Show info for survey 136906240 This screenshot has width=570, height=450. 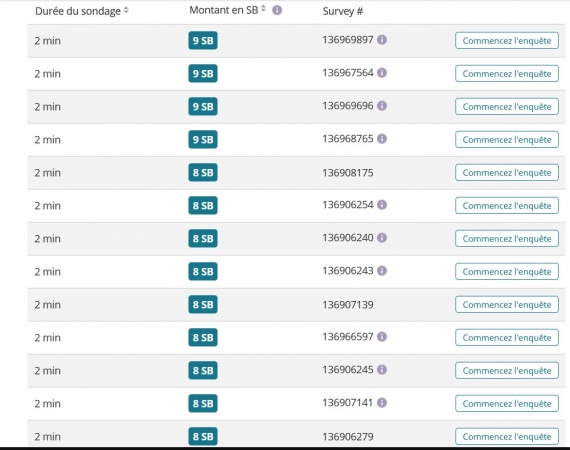click(x=382, y=238)
